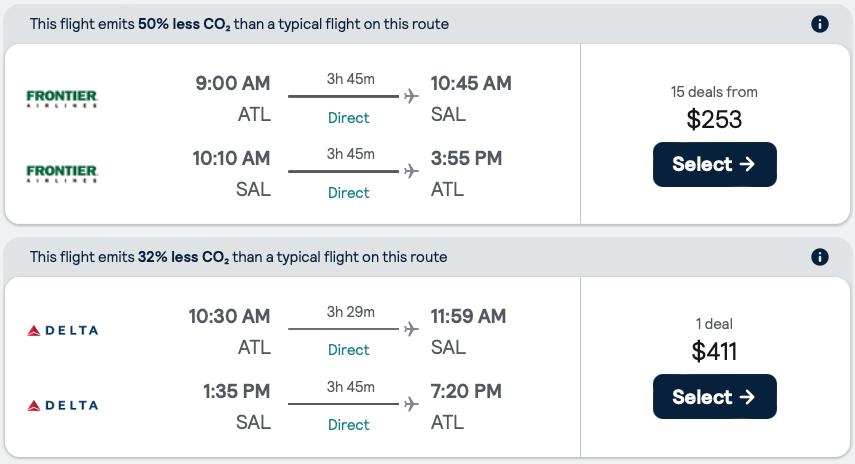Image resolution: width=855 pixels, height=464 pixels.
Task: Click airplane icon on 1:35 PM Delta flight
Action: pos(410,404)
